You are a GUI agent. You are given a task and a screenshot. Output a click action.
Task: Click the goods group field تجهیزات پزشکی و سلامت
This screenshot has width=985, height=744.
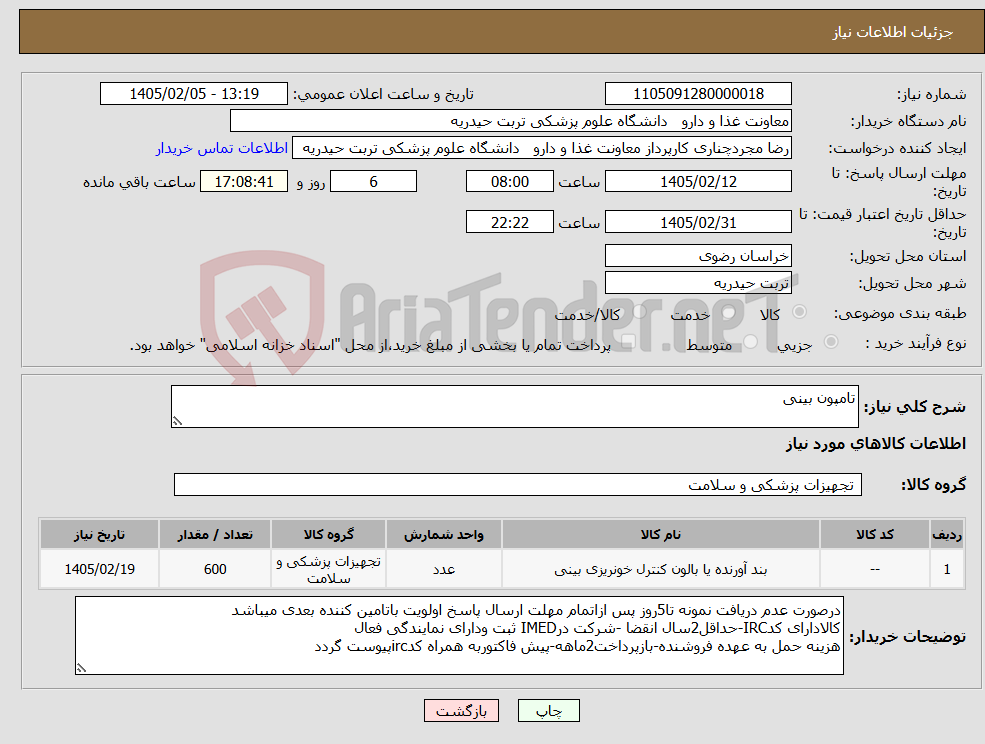point(518,484)
